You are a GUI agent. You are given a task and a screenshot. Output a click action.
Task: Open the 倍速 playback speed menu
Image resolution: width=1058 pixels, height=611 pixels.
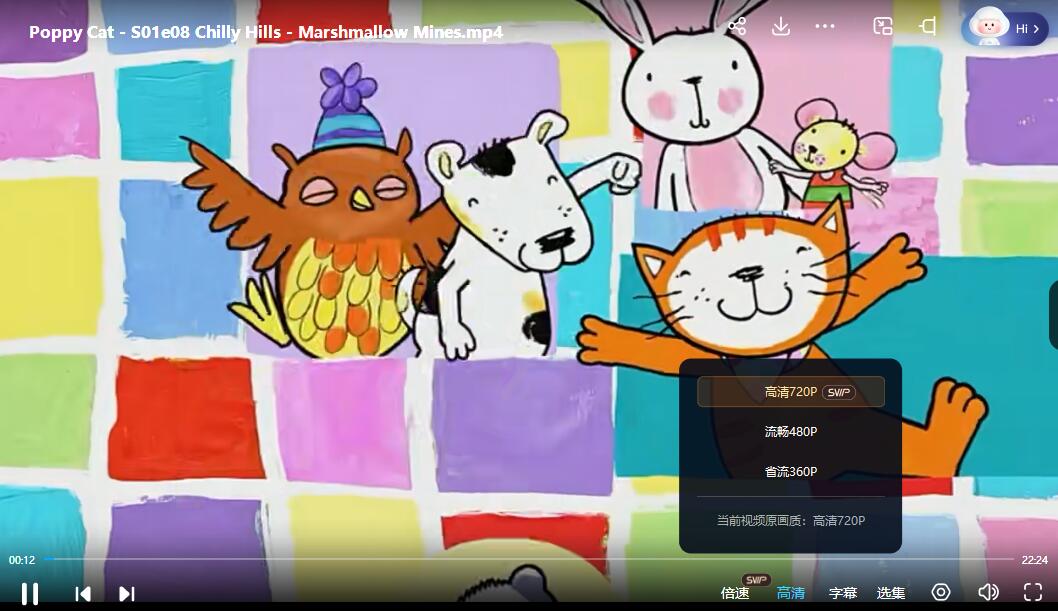735,593
